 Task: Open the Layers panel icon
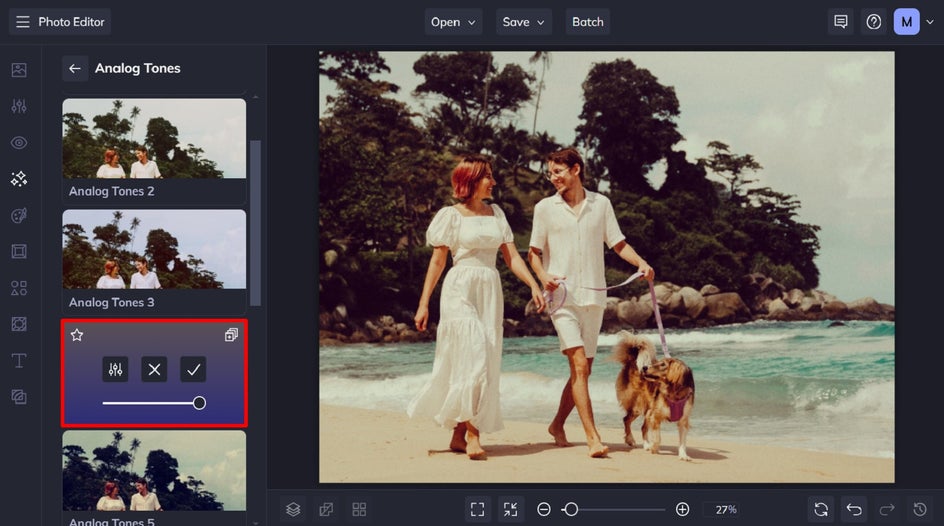293,510
